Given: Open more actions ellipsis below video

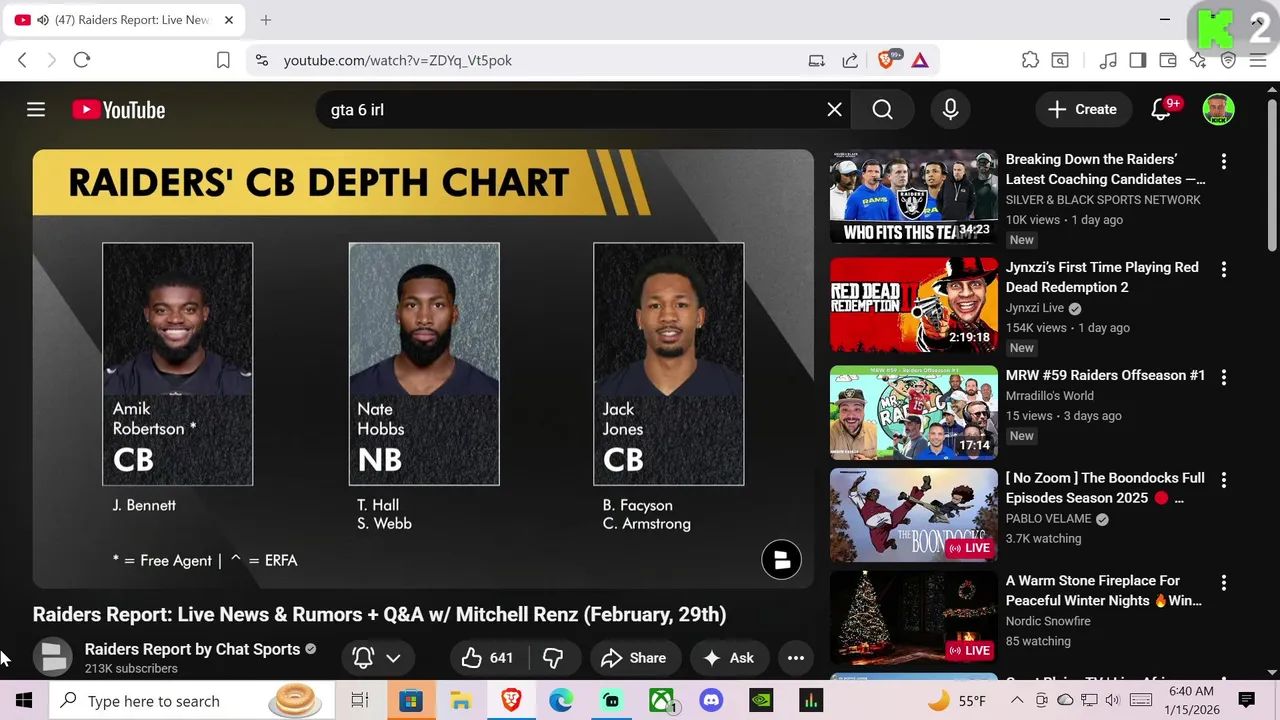Looking at the screenshot, I should tap(796, 658).
